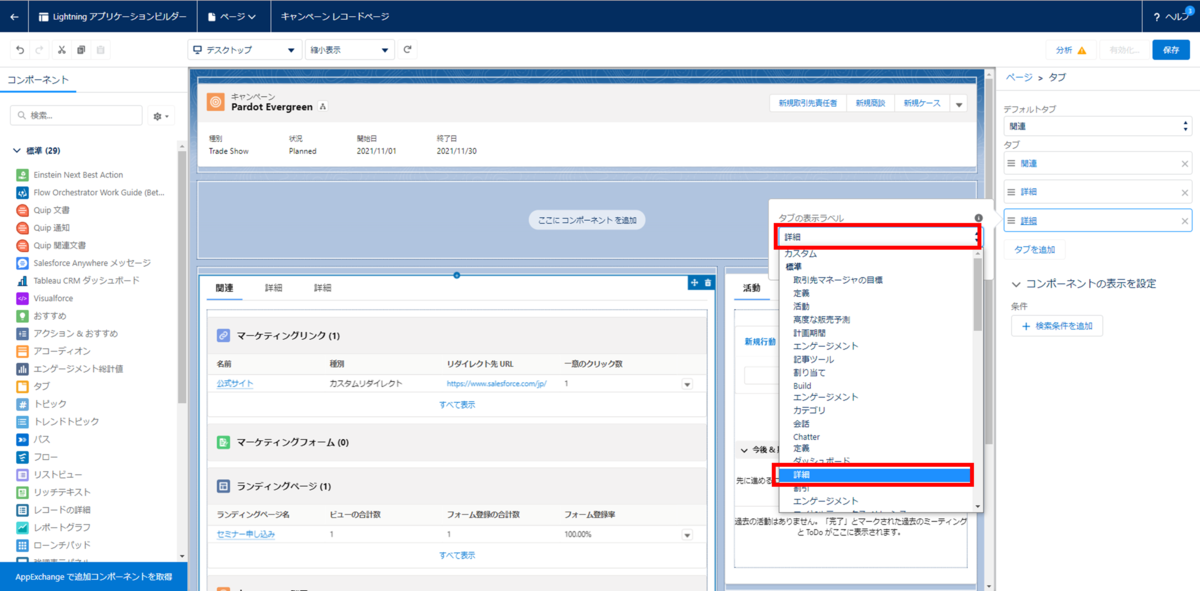Go back using the top-left arrow
The image size is (1200, 591).
[13, 17]
